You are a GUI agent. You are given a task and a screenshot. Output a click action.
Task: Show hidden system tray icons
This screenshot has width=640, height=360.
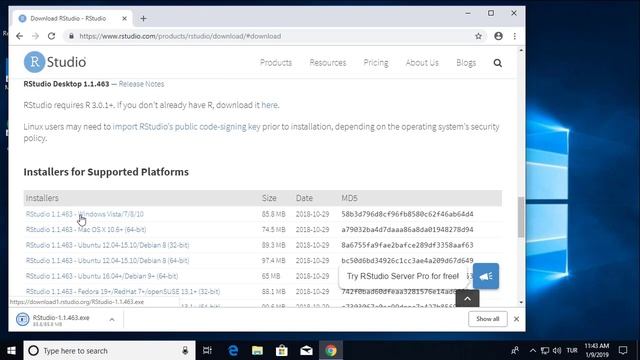coord(533,351)
